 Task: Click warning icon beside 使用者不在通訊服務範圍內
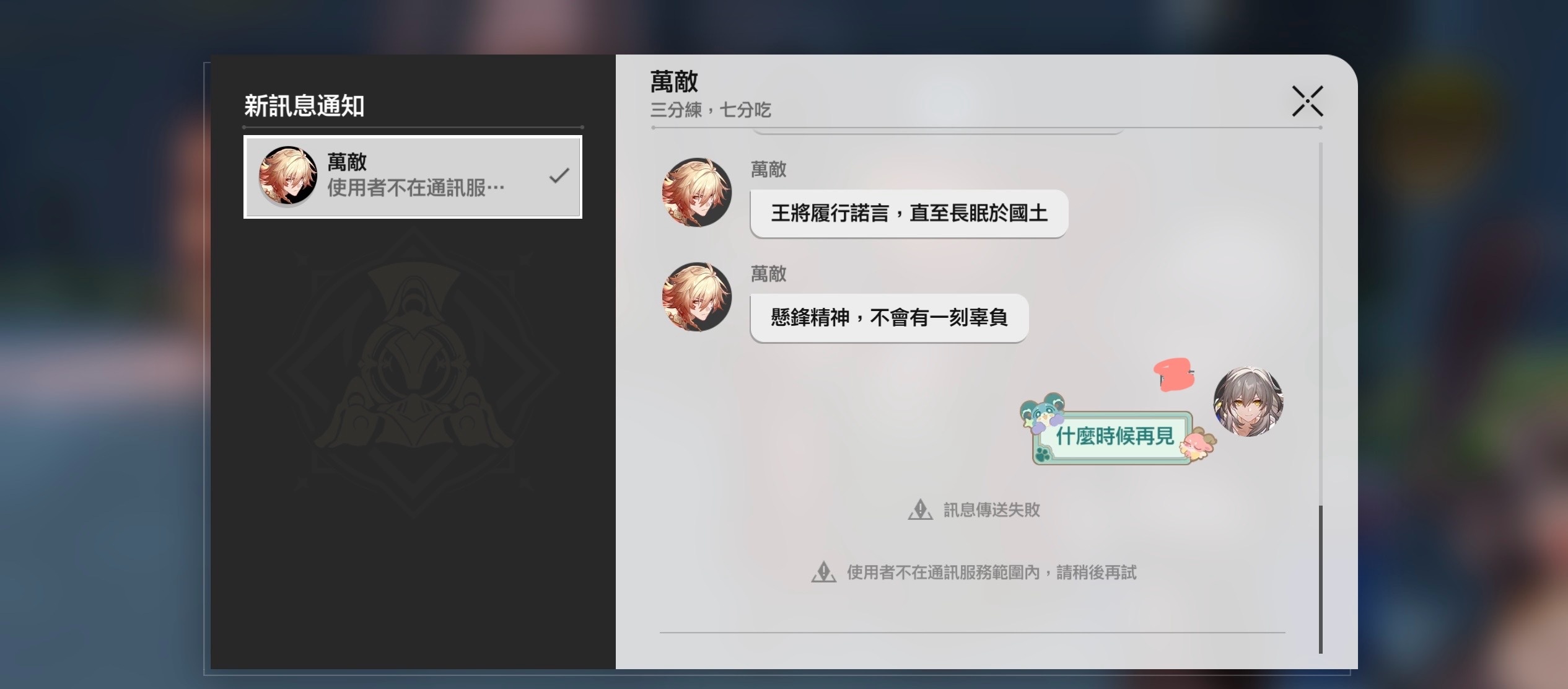tap(824, 572)
